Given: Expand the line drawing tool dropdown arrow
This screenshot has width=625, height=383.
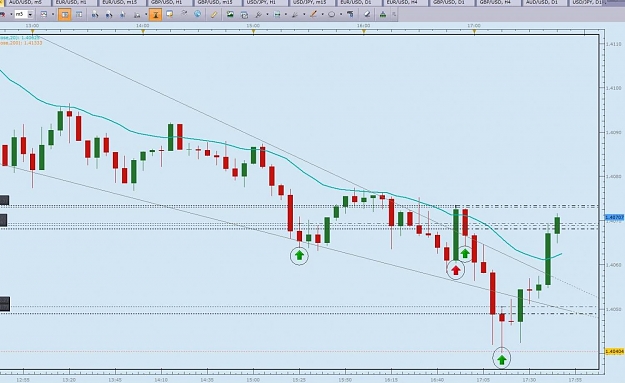Looking at the screenshot, I should click(322, 14).
